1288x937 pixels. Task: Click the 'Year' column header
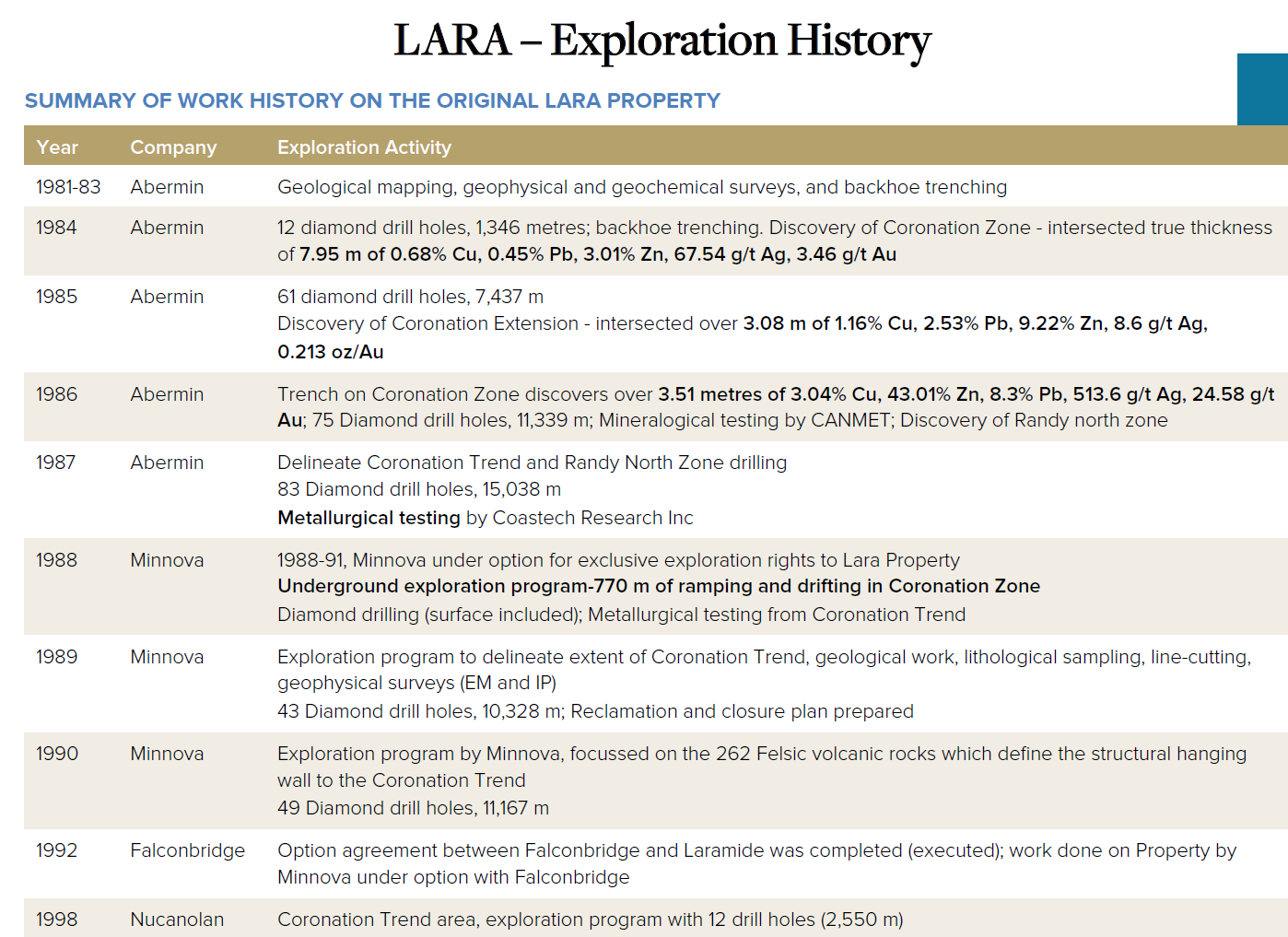57,147
